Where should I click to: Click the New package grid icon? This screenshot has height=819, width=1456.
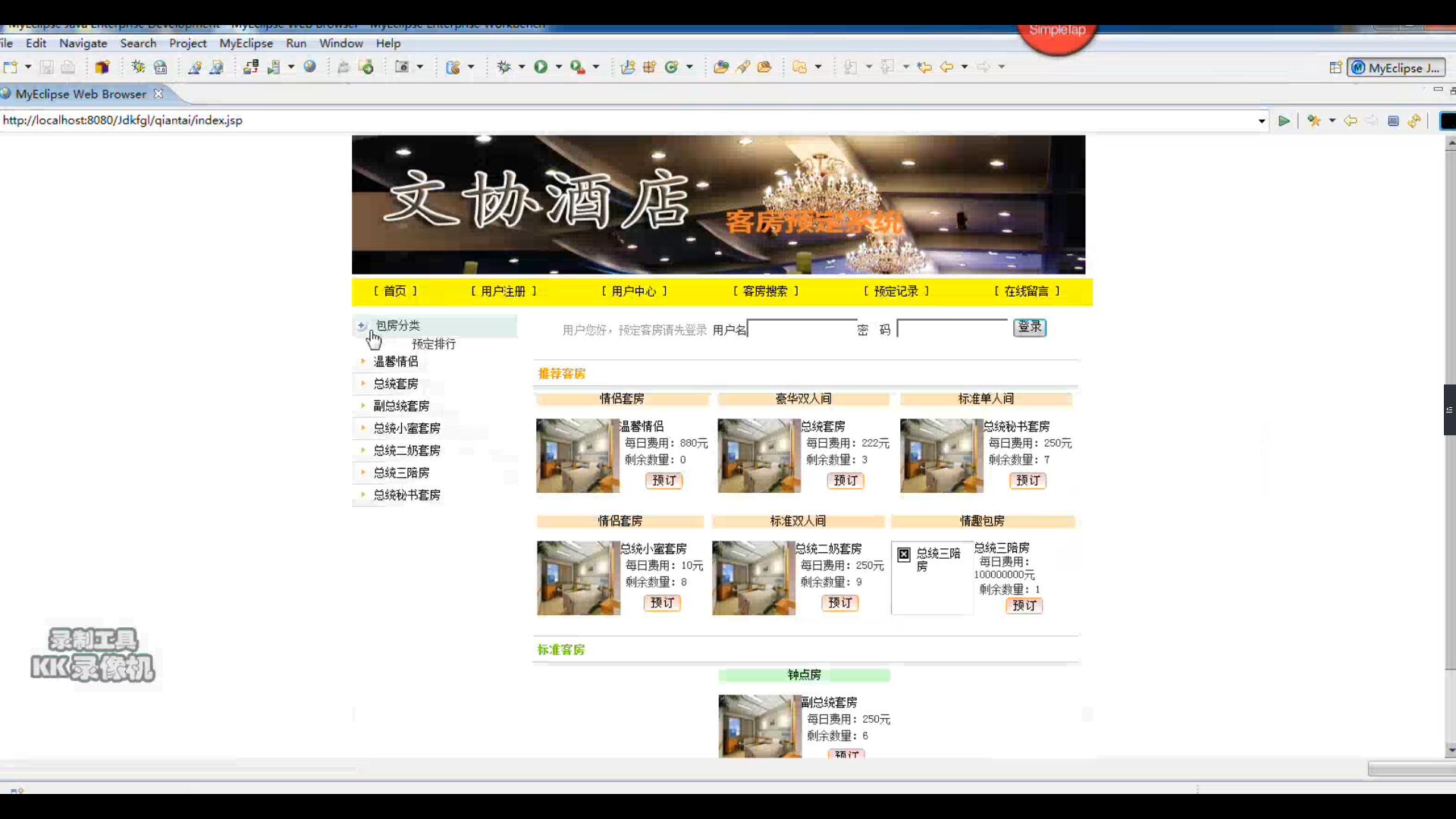pos(649,67)
